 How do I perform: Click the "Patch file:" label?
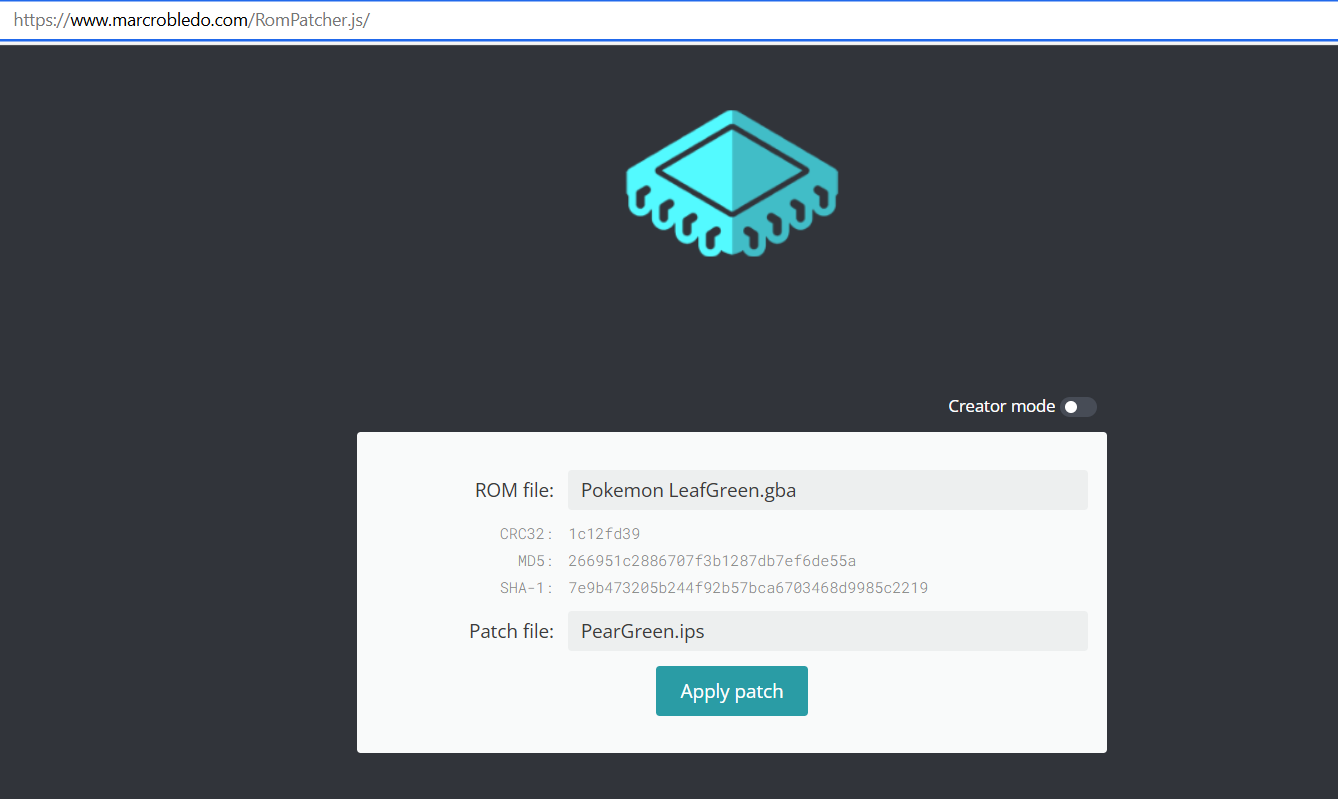click(x=511, y=632)
